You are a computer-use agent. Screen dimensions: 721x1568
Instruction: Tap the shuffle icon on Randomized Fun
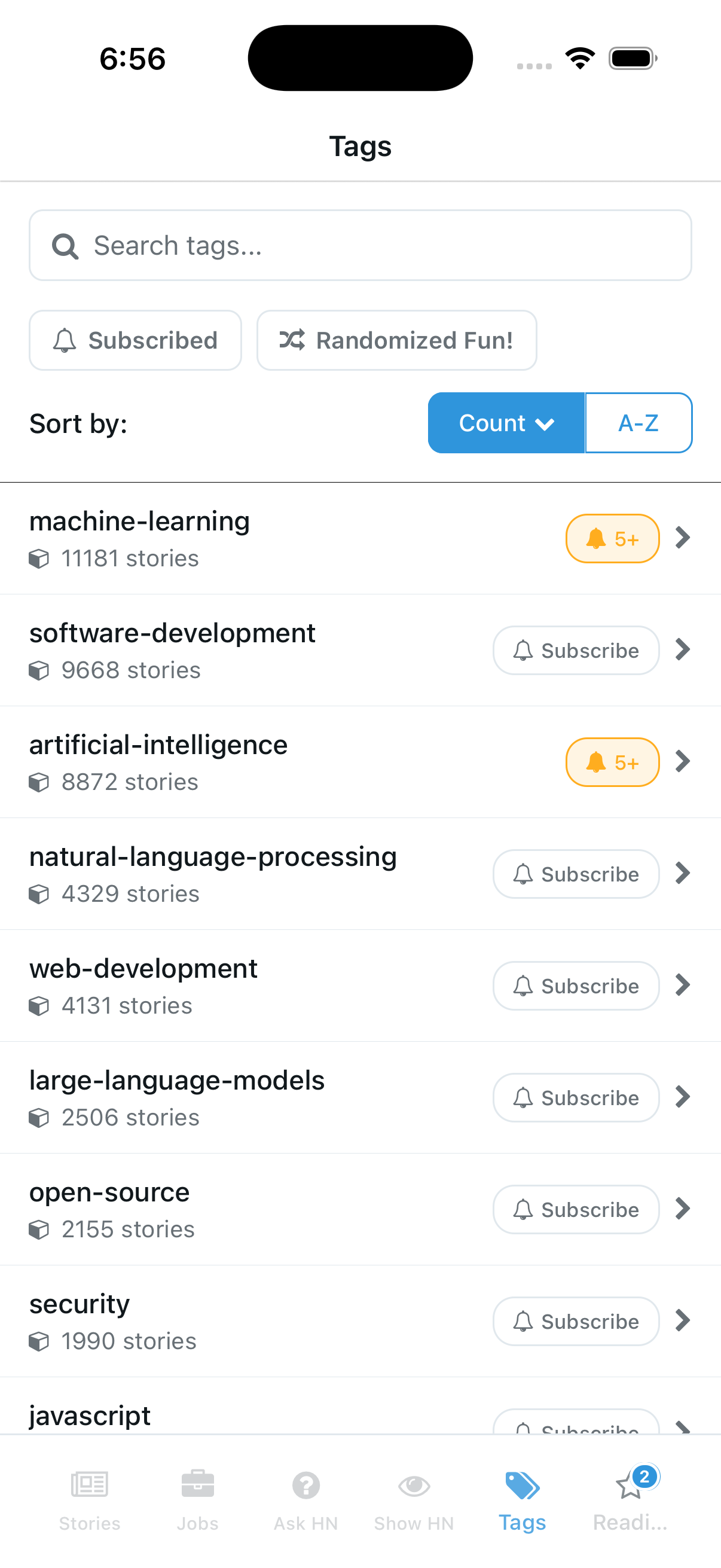coord(294,340)
